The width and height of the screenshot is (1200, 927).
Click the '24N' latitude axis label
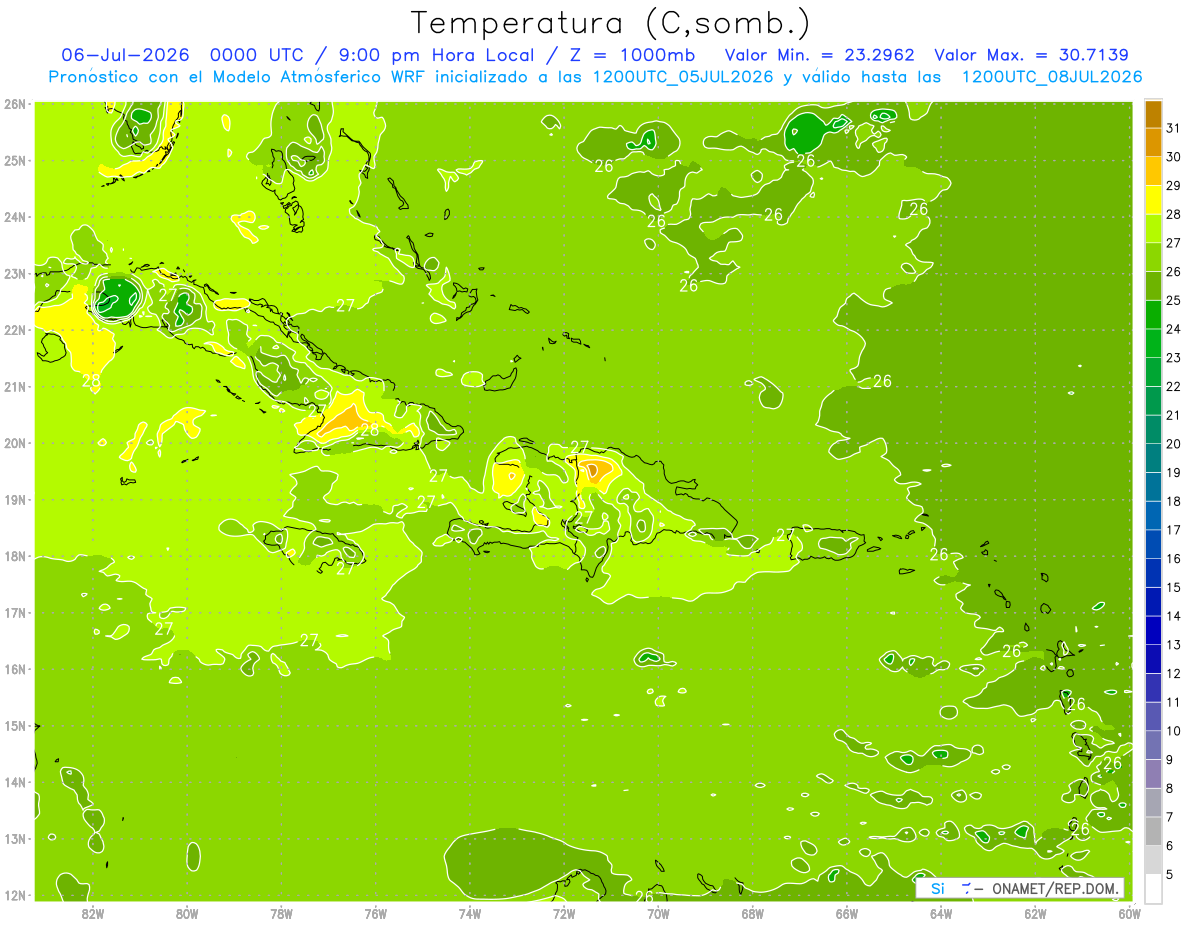pyautogui.click(x=15, y=217)
